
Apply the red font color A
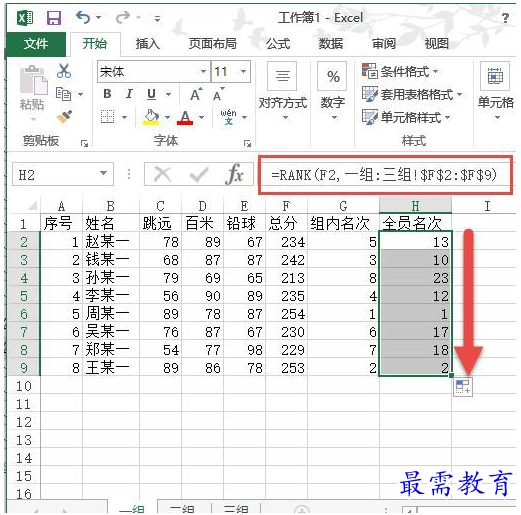[x=185, y=117]
